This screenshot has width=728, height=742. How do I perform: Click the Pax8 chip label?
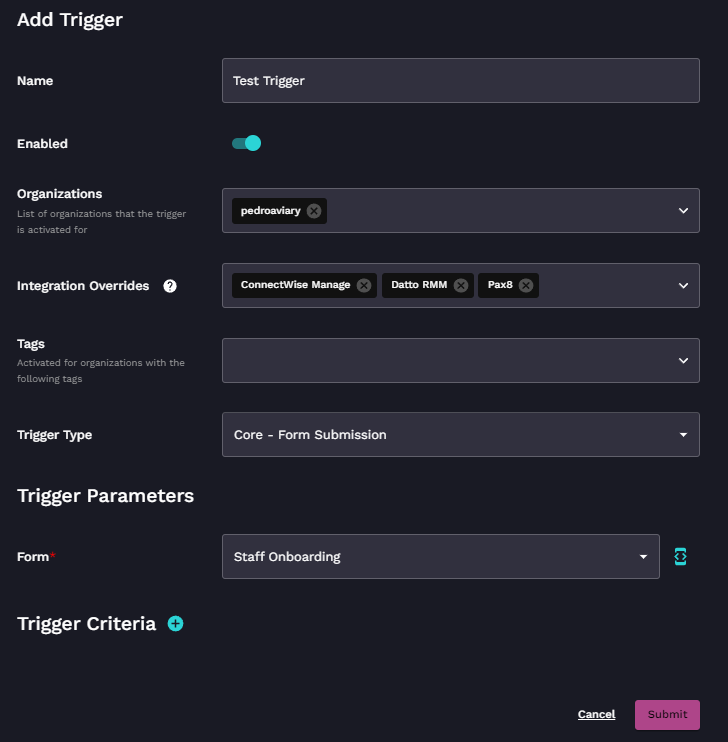click(499, 285)
